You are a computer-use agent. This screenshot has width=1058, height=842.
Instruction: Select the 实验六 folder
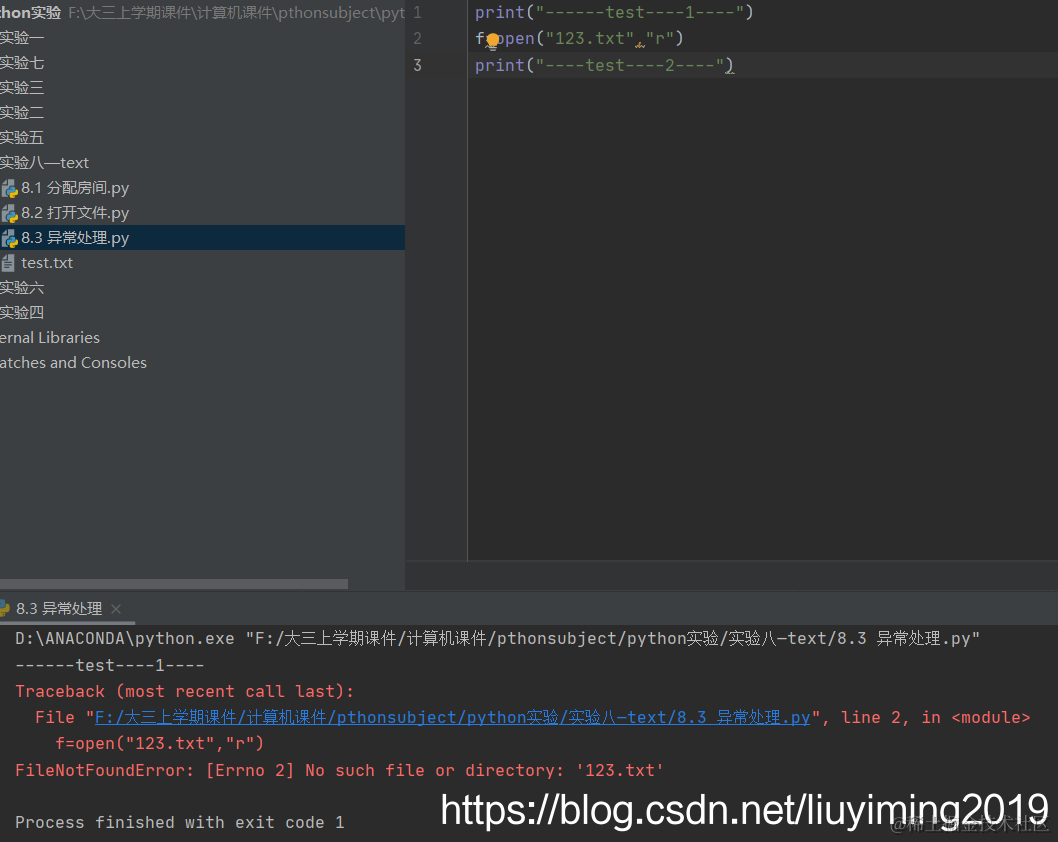22,287
